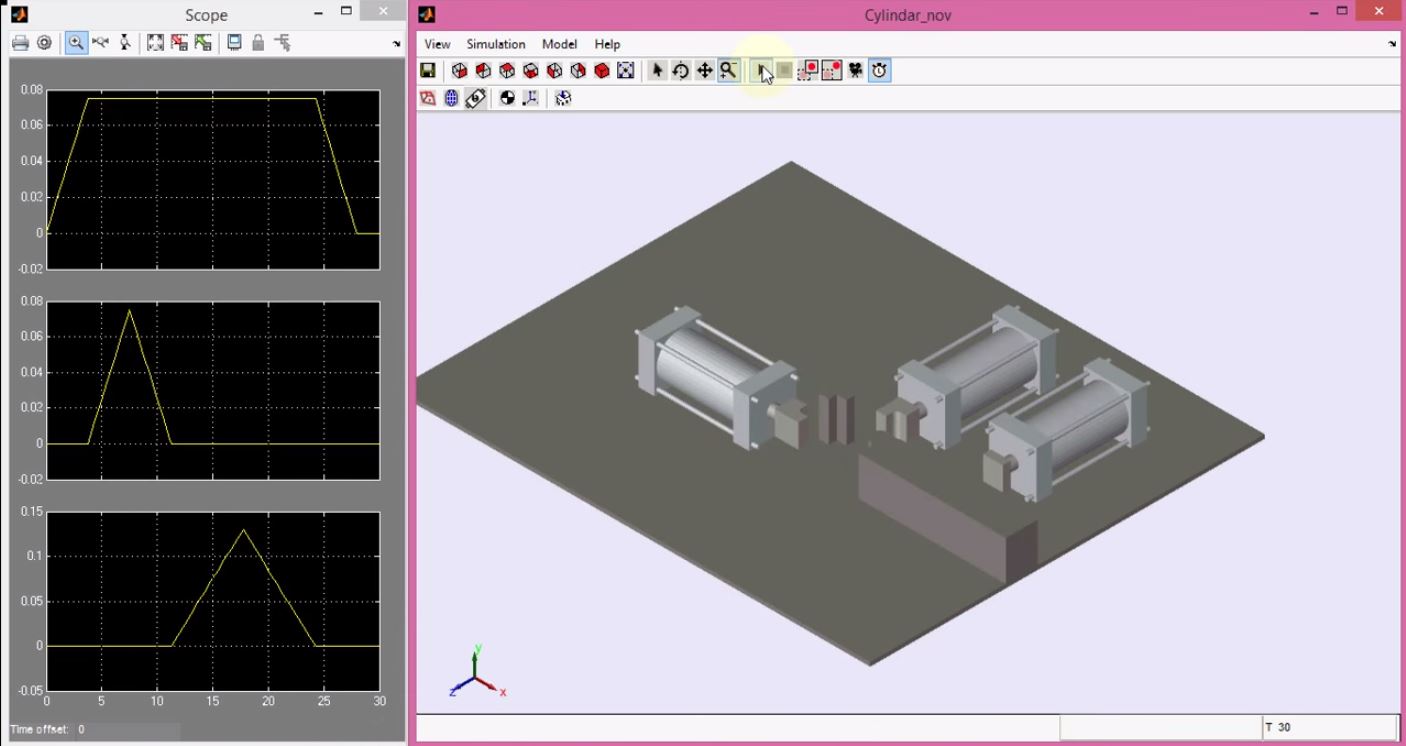Toggle the simulation time stopwatch display
1406x746 pixels.
tap(880, 71)
